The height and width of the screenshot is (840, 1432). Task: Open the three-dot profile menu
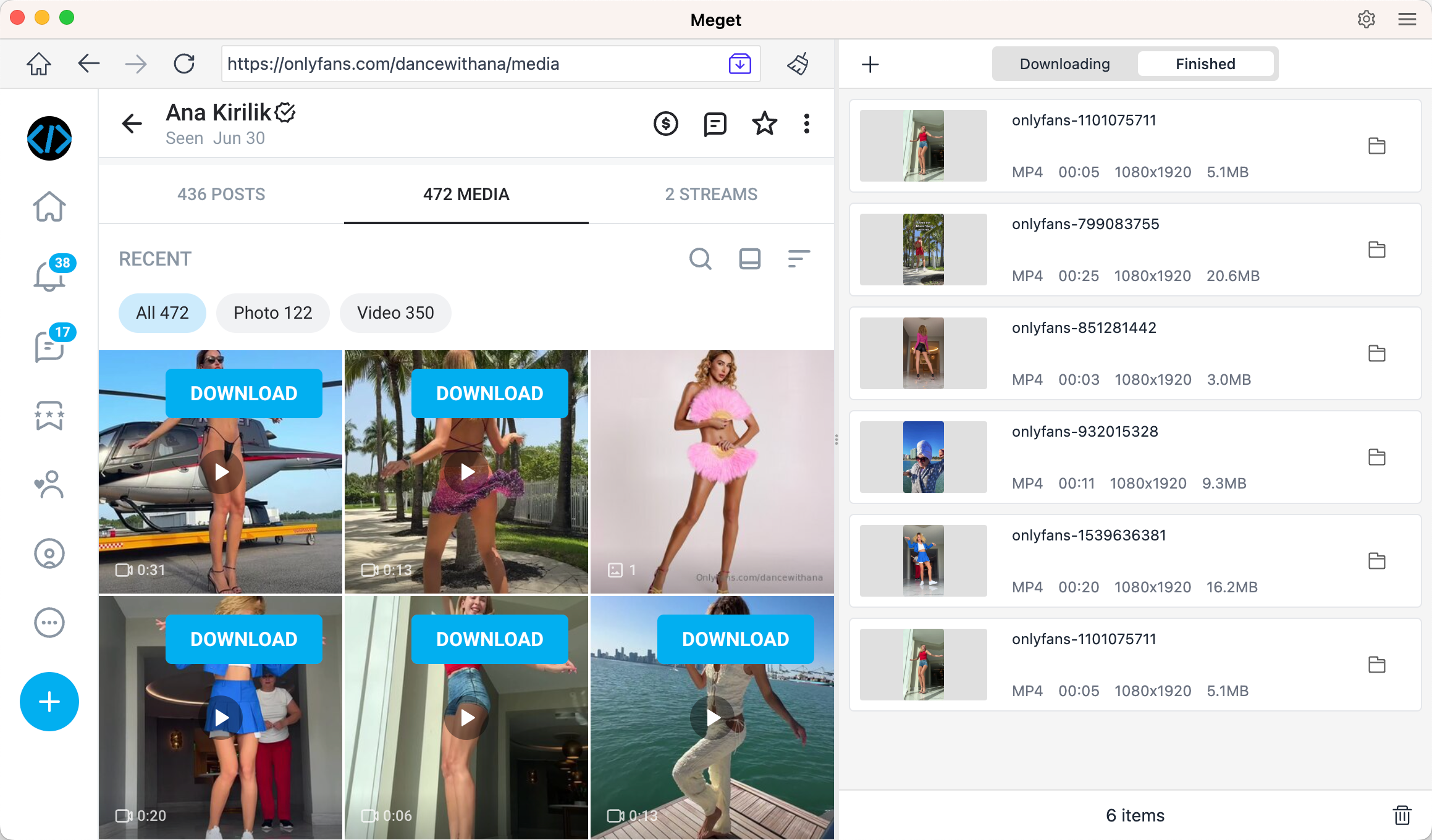point(806,124)
